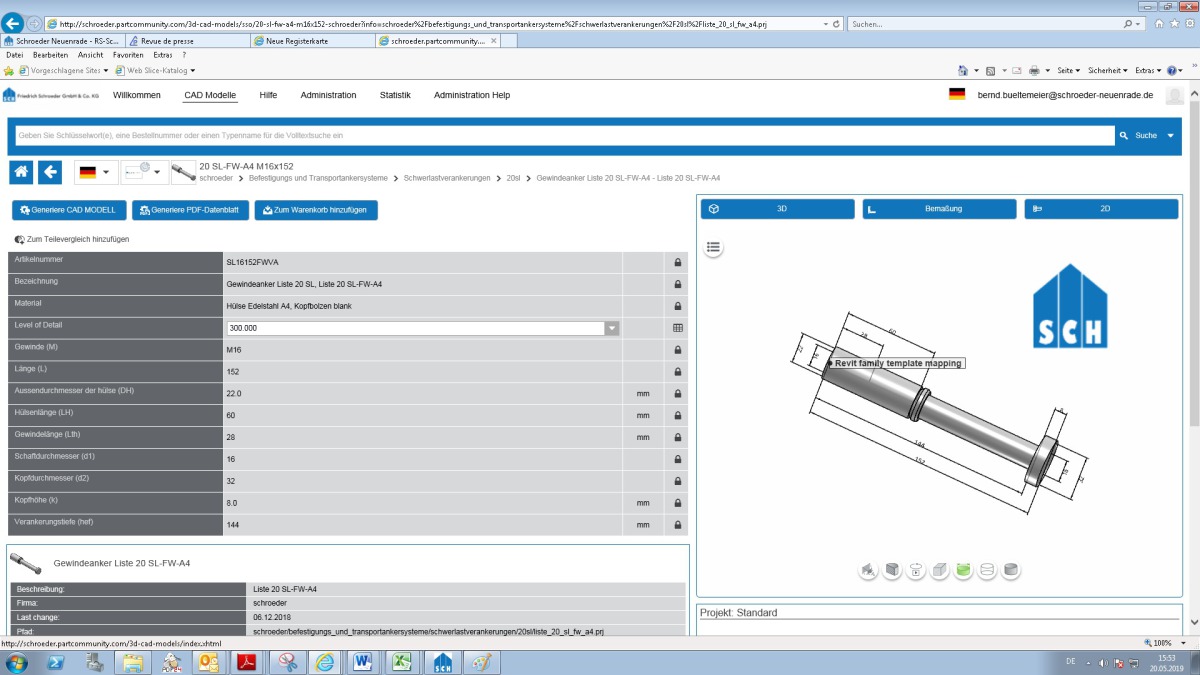Expand the Suche options dropdown in the search bar

(1170, 134)
